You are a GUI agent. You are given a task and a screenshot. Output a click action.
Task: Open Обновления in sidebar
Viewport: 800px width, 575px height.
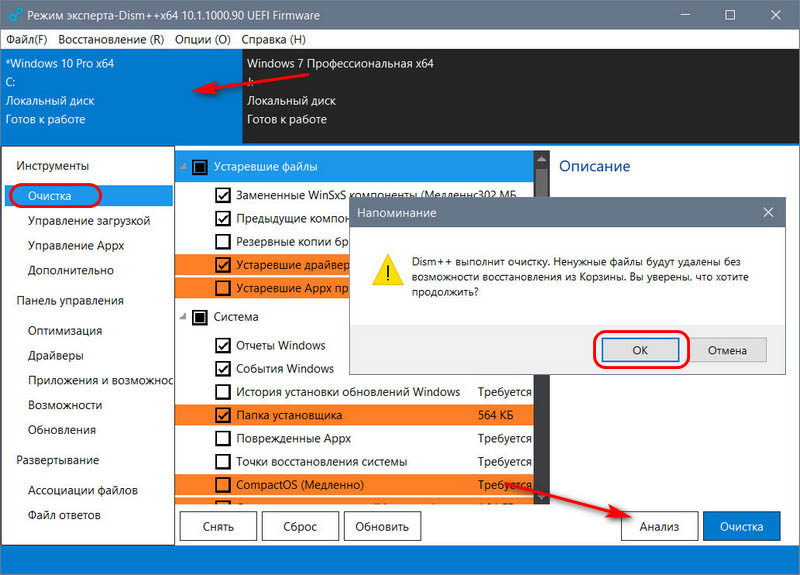tap(62, 430)
